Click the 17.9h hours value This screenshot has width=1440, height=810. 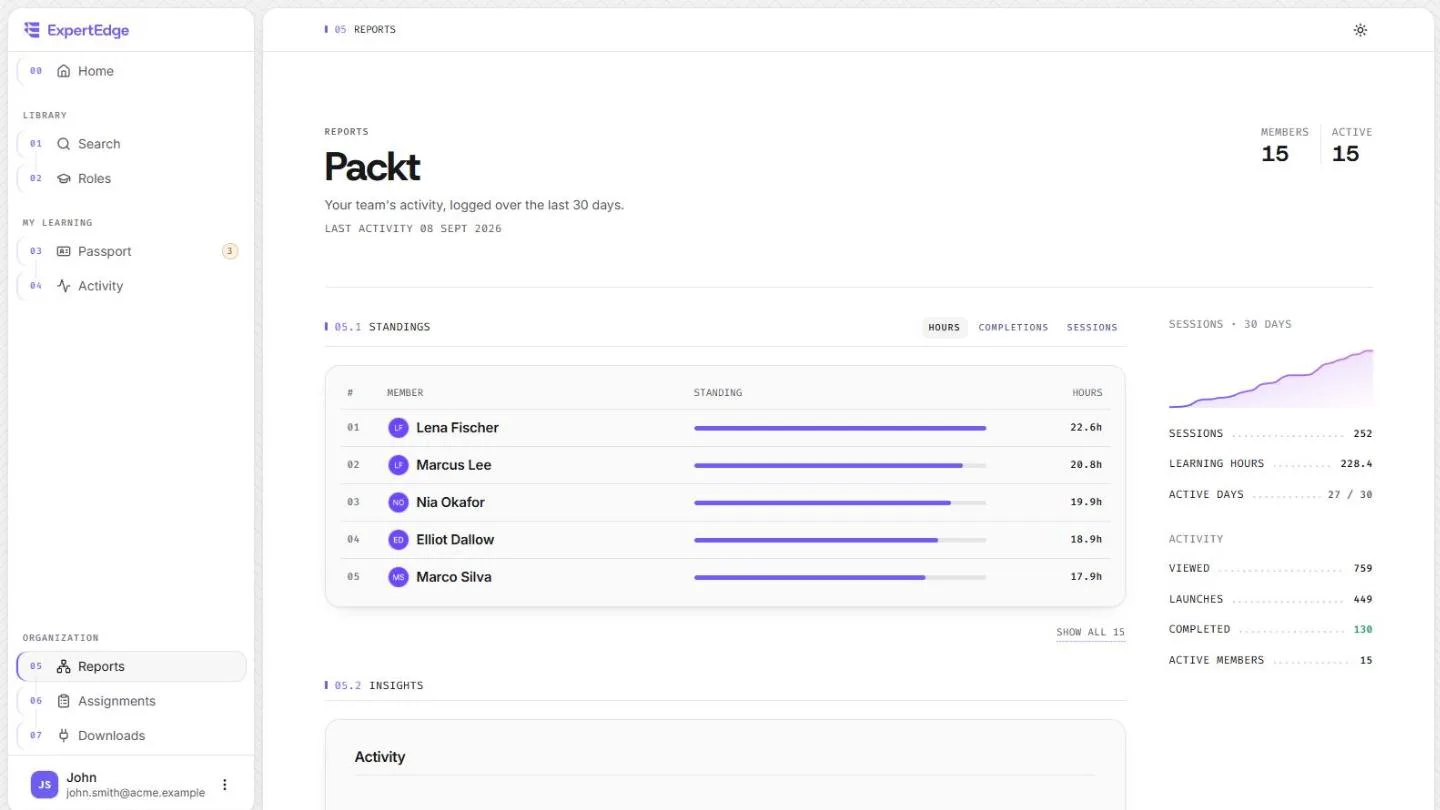(1086, 577)
